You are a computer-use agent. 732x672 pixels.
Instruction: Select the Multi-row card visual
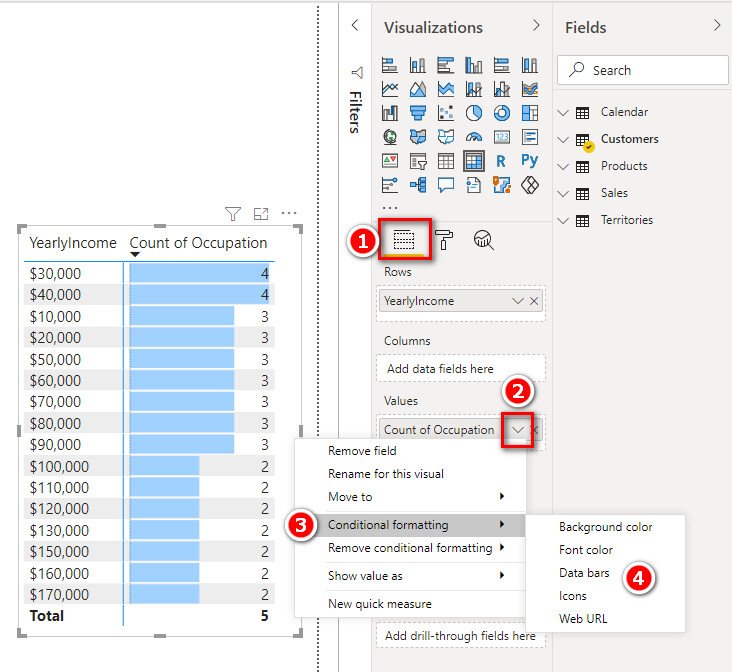[530, 137]
